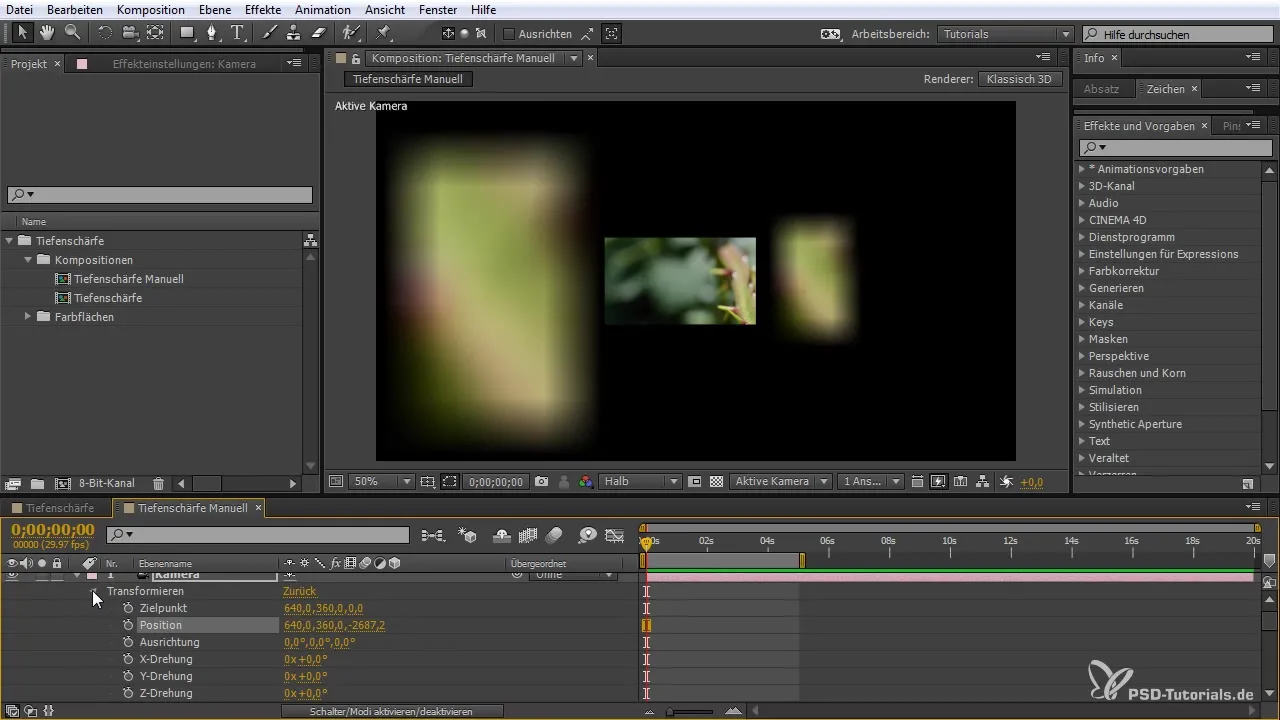Toggle the transparency grid in viewer

tap(716, 481)
